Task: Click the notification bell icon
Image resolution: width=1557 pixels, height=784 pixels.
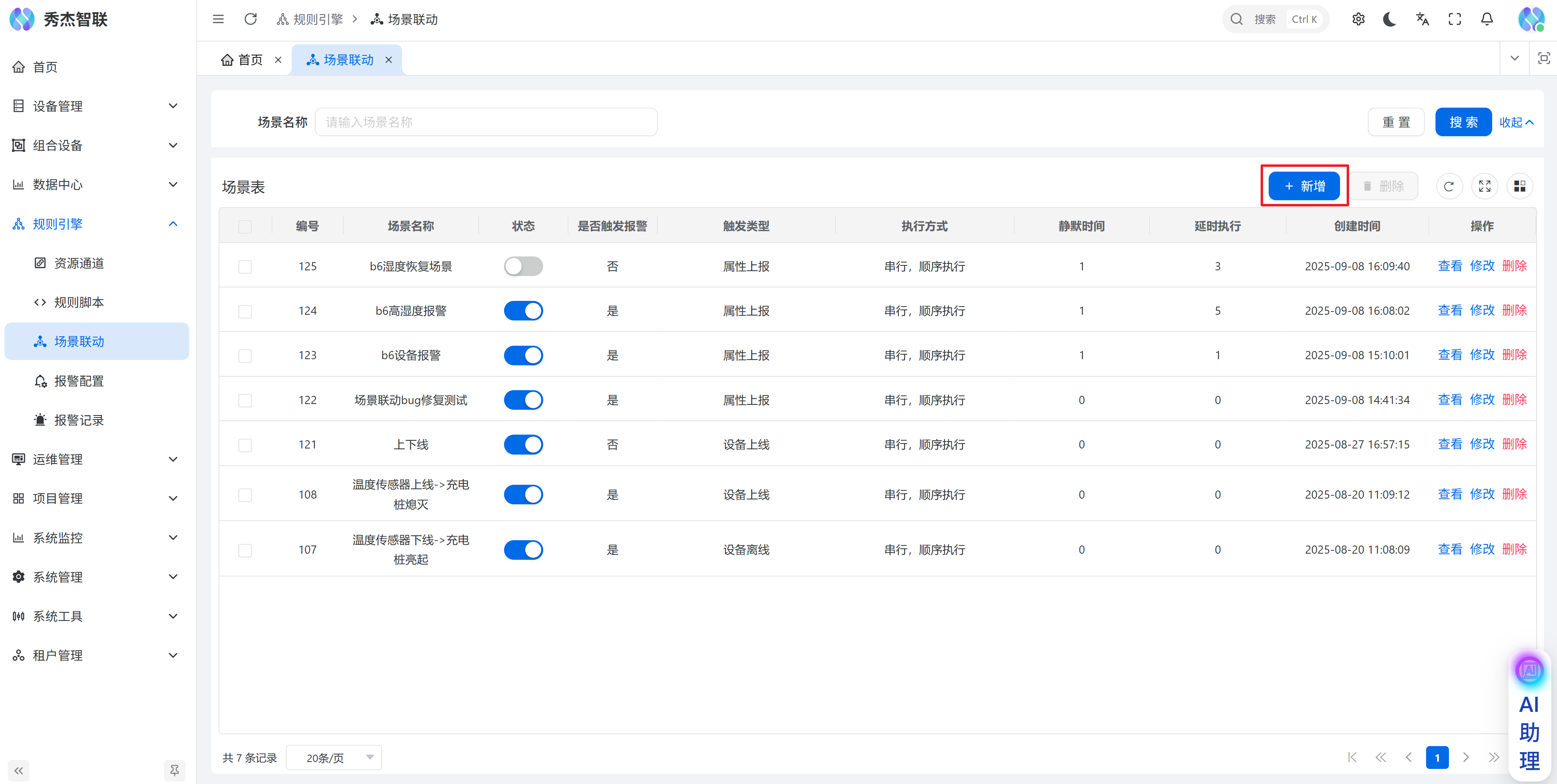Action: (1487, 19)
